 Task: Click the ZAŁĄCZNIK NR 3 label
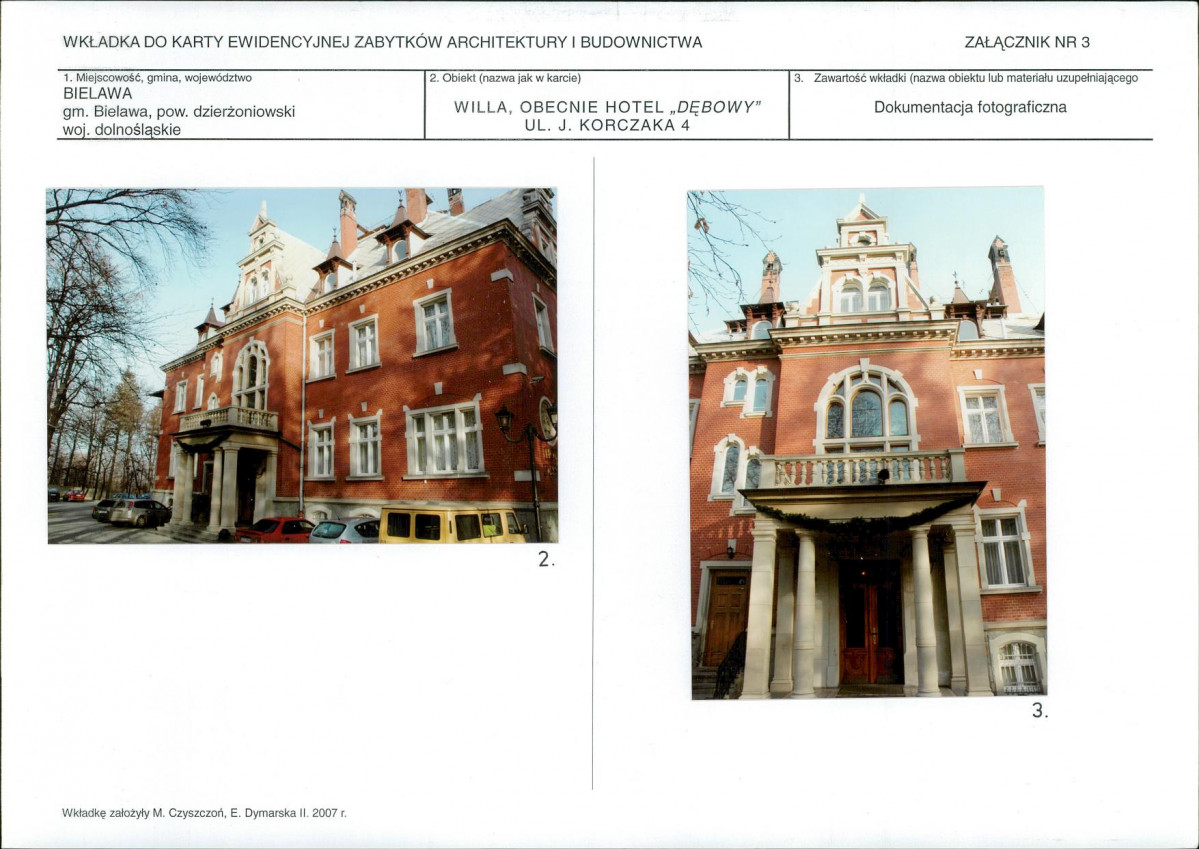(x=1027, y=42)
